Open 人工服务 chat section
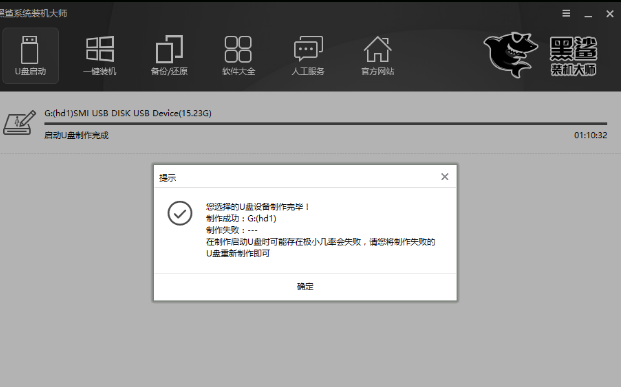The height and width of the screenshot is (387, 625). 308,55
